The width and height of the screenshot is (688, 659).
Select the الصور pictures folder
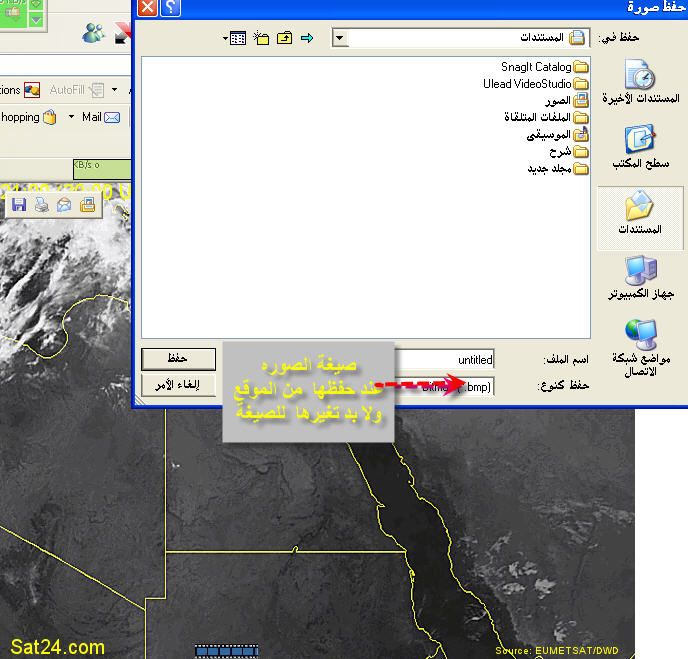pyautogui.click(x=566, y=100)
